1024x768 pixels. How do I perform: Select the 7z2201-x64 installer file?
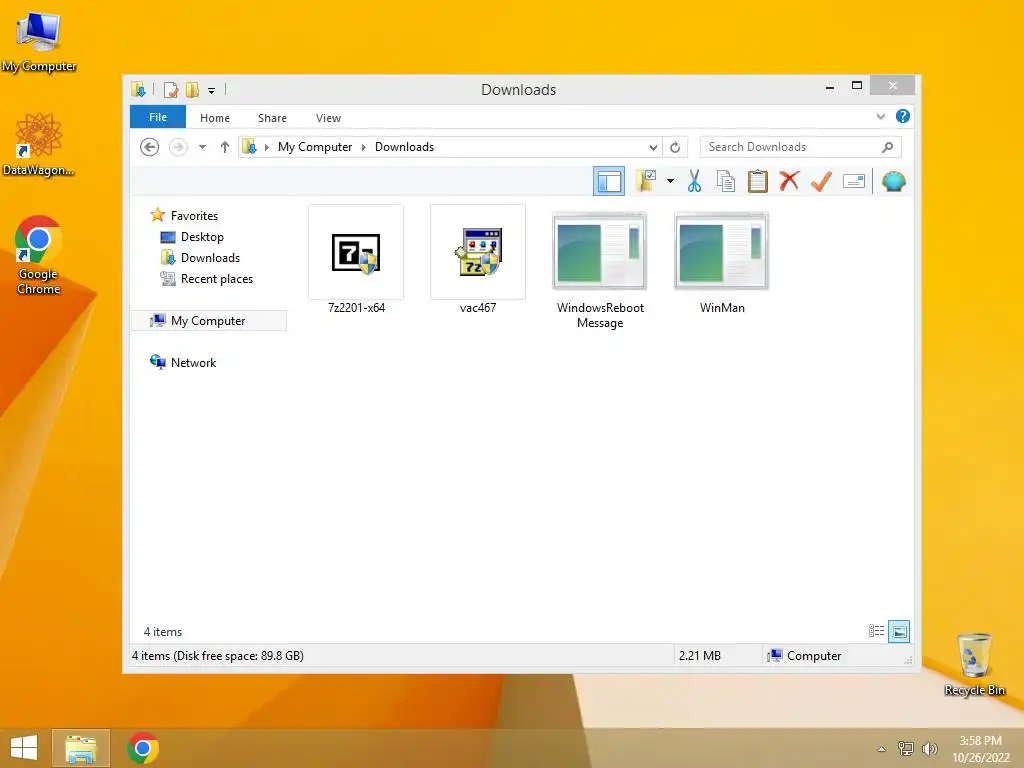[356, 259]
